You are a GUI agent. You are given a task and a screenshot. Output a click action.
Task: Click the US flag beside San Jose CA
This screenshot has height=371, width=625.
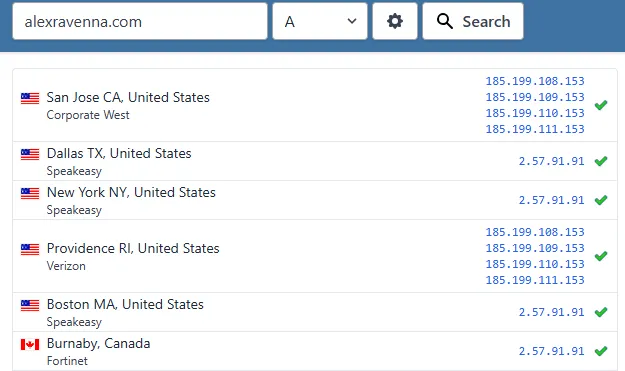coord(30,98)
